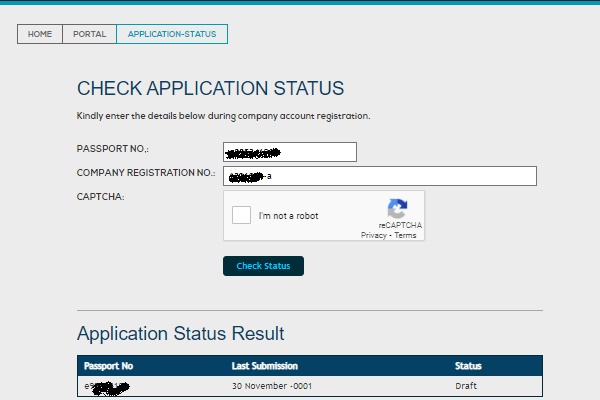This screenshot has height=400, width=600.
Task: Click into the Company Registration No. field
Action: pyautogui.click(x=380, y=176)
